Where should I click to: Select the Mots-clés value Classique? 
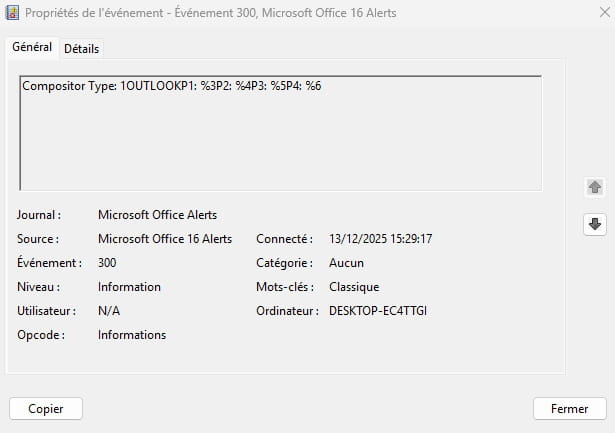353,287
